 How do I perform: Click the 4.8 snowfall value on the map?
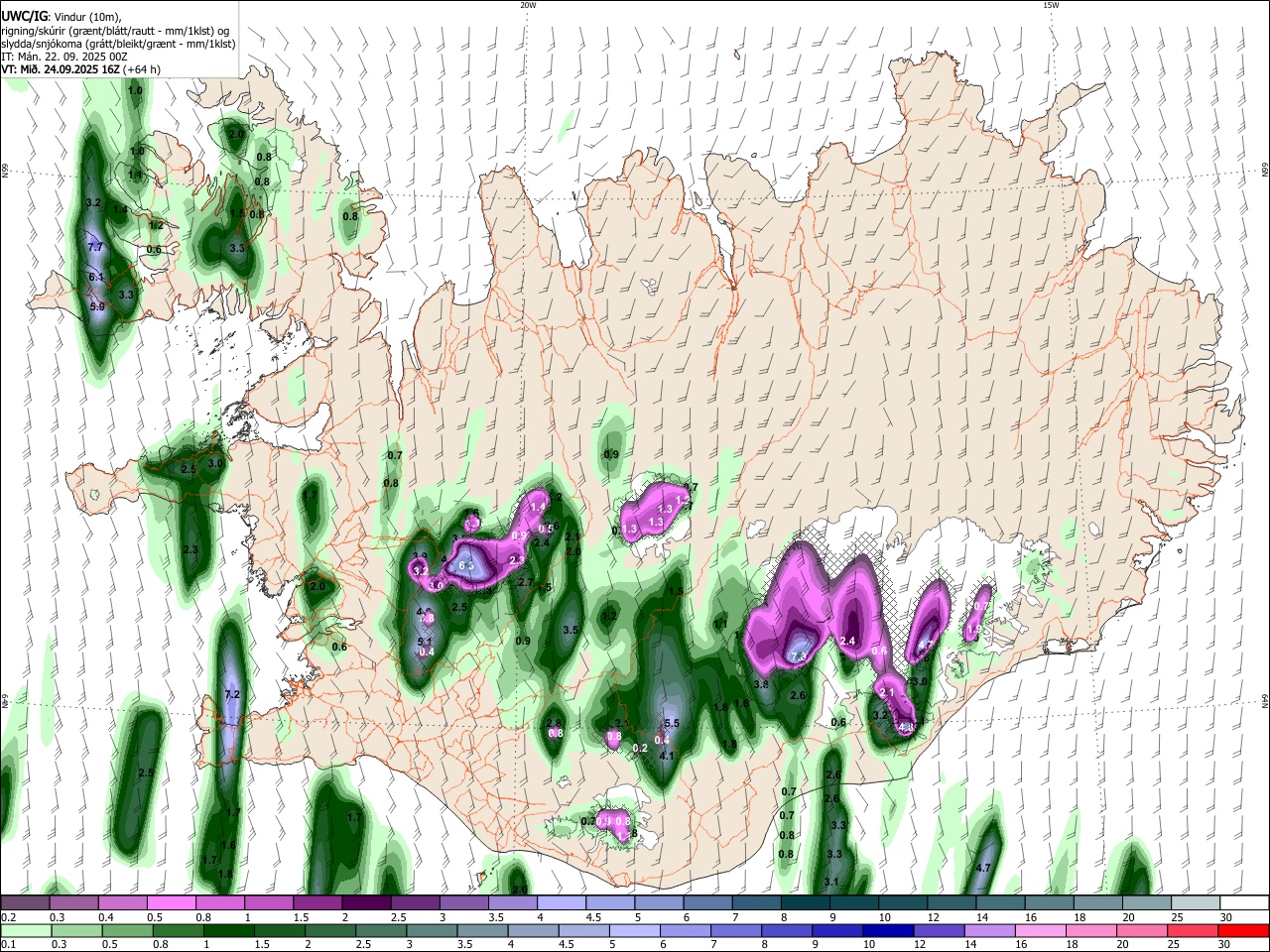[905, 727]
